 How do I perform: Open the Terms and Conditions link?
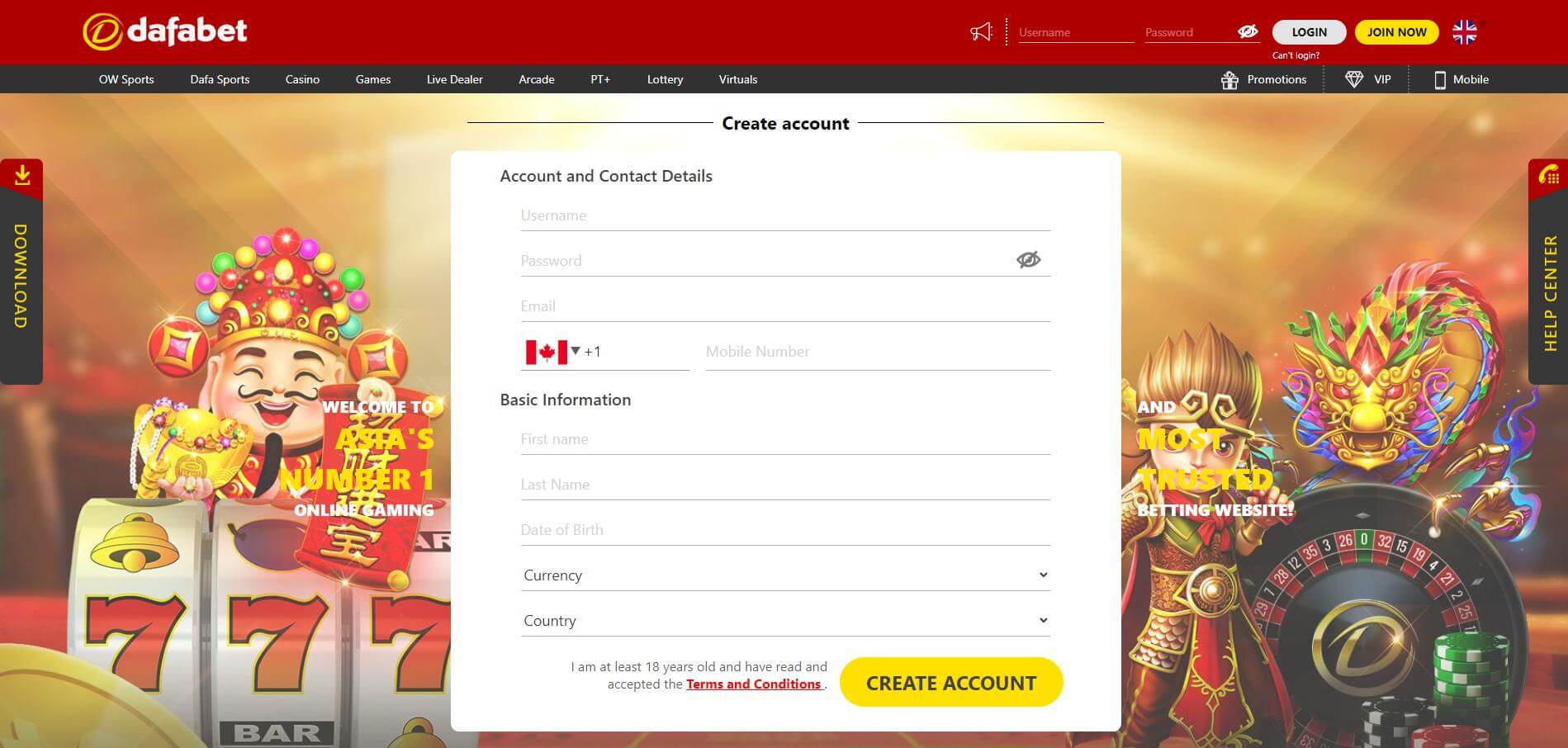754,684
